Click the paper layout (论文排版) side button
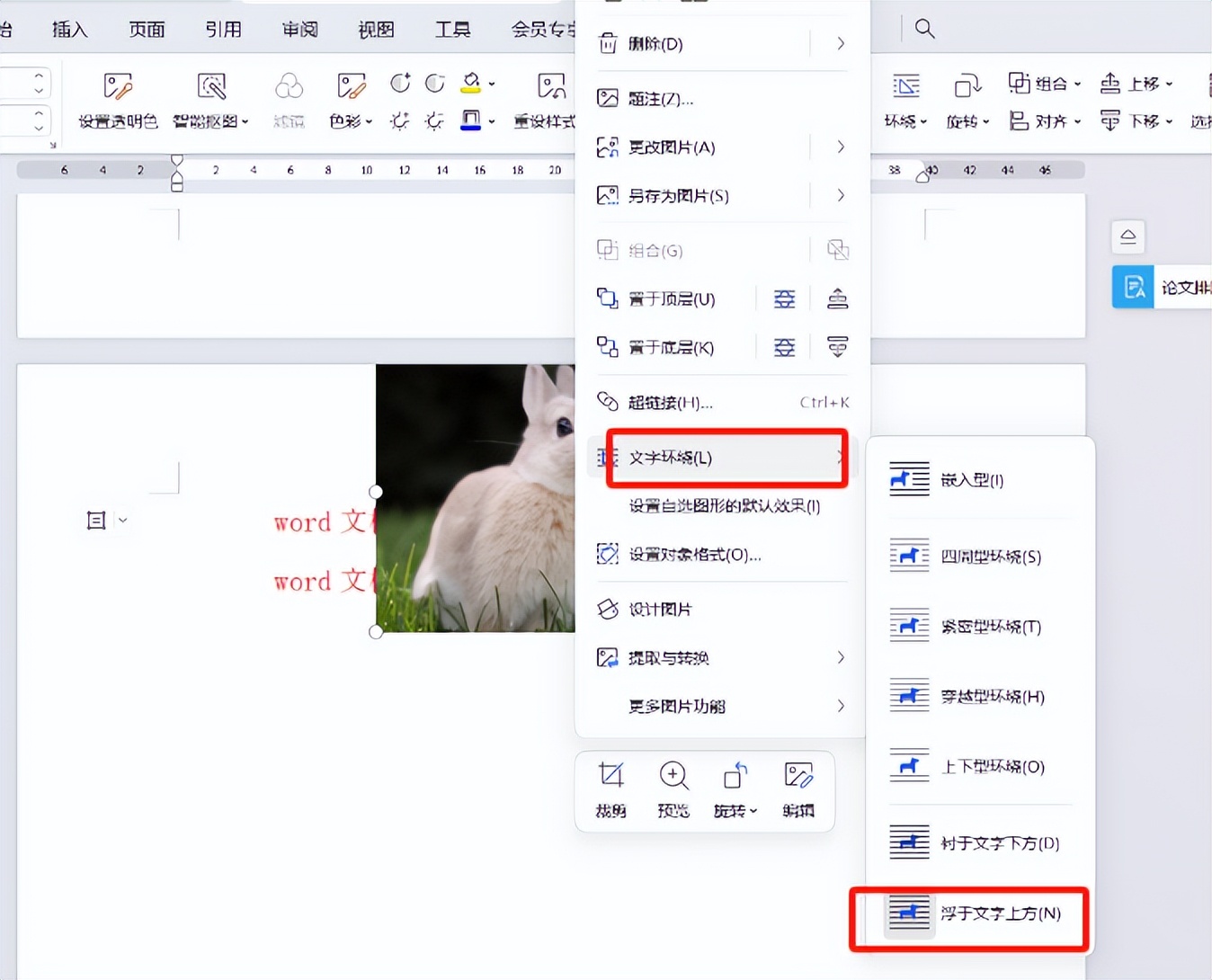The width and height of the screenshot is (1212, 980). (x=1162, y=288)
